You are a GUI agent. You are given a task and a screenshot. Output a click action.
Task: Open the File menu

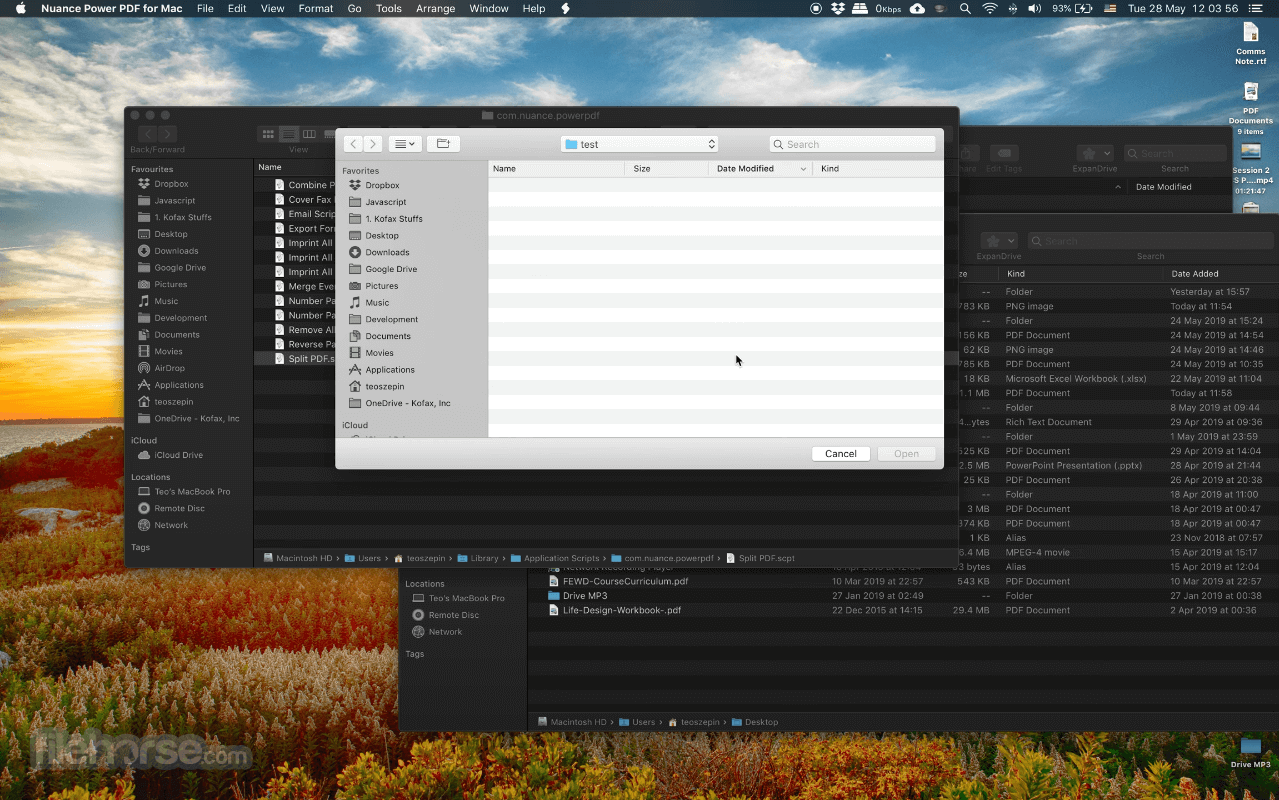coord(205,8)
